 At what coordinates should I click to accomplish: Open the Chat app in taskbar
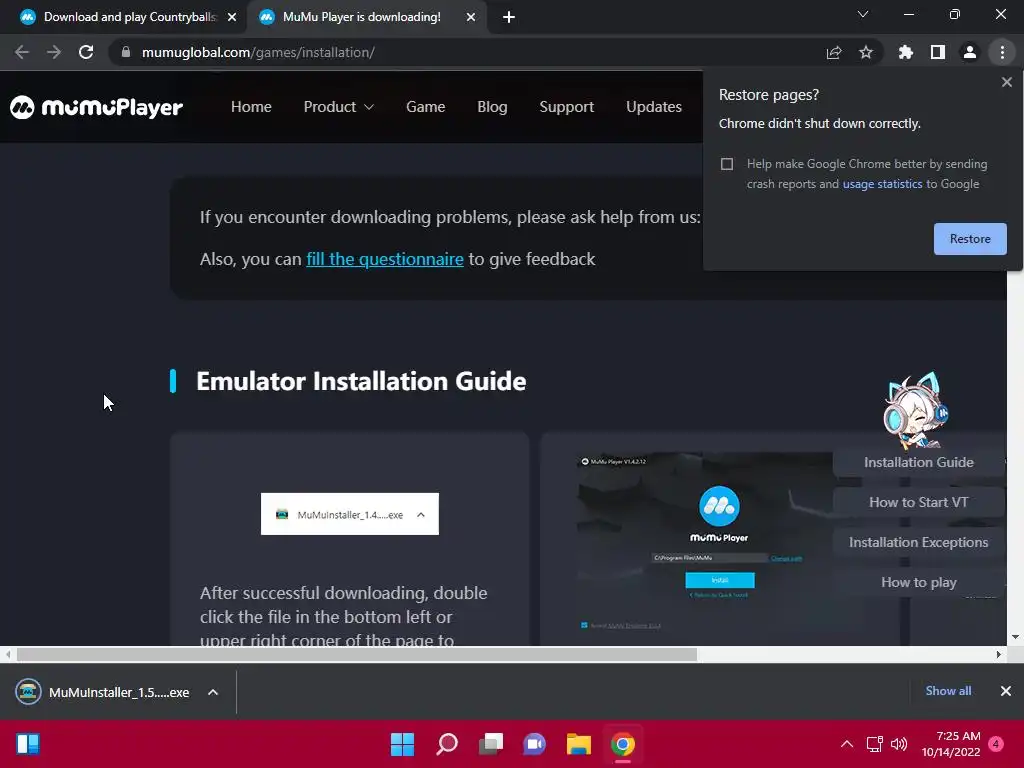[535, 744]
